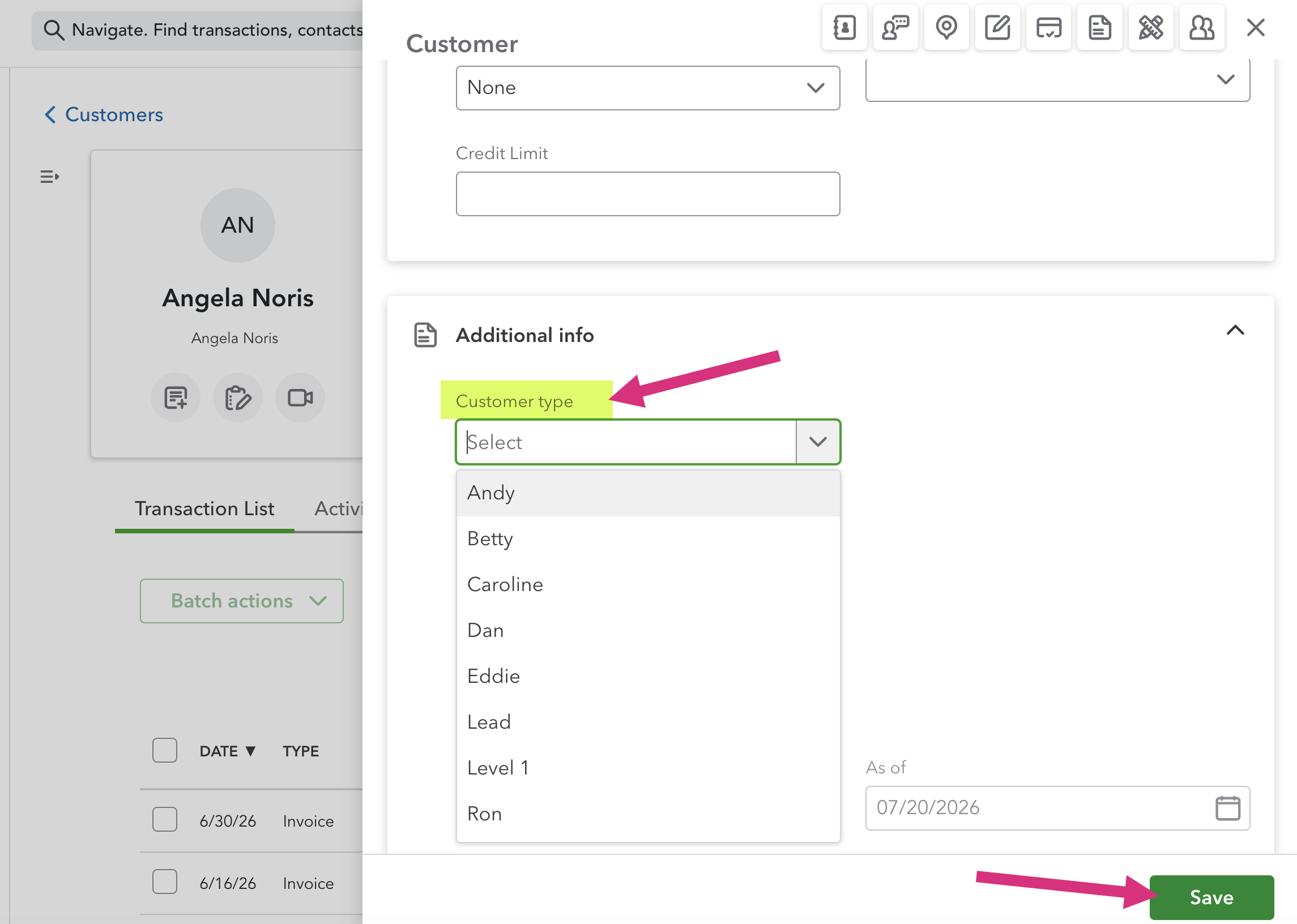
Task: Check the 6/30/26 Invoice row checkbox
Action: pyautogui.click(x=164, y=820)
